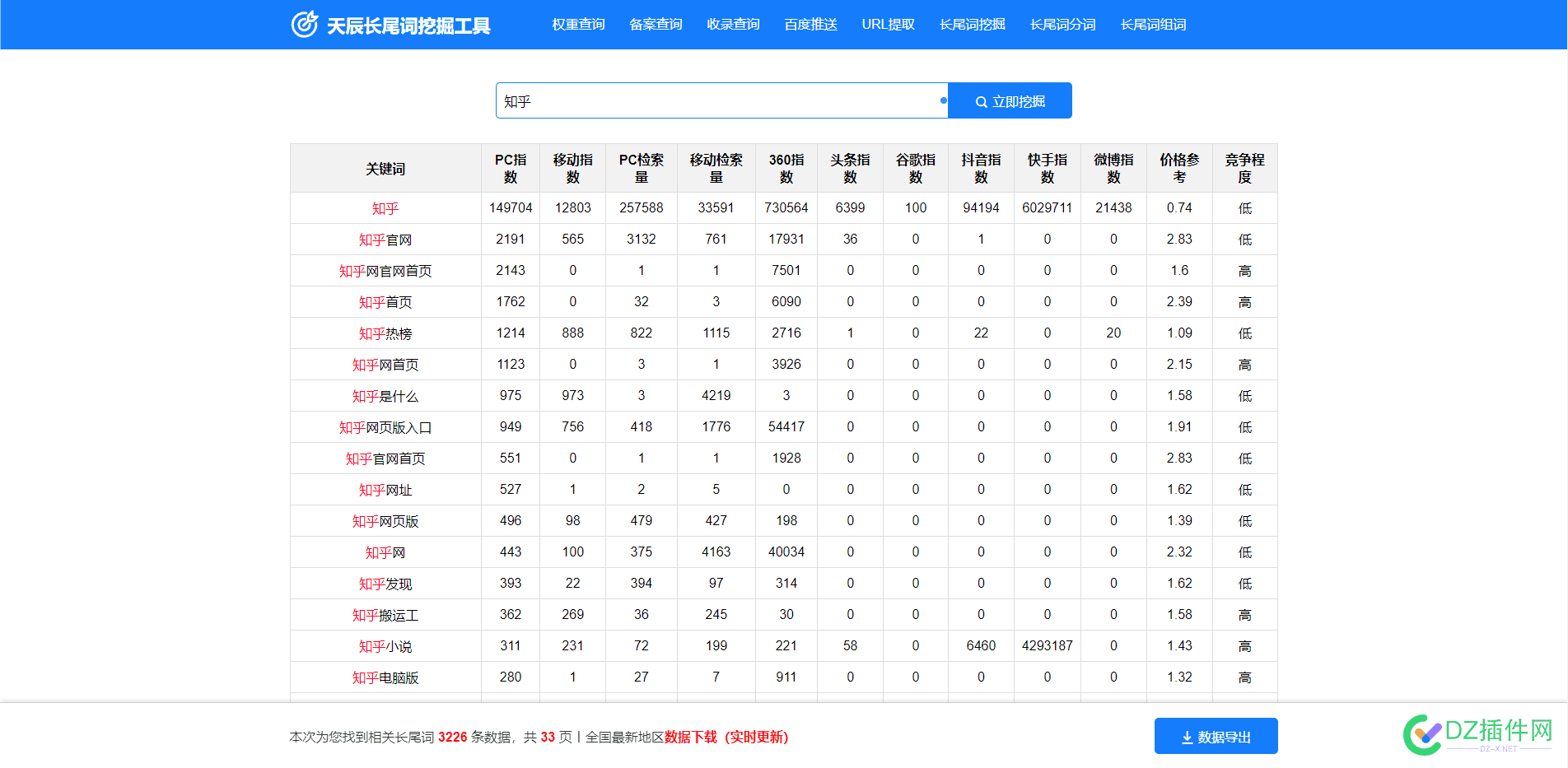Click the 移动检索量 column header
Image resolution: width=1568 pixels, height=768 pixels.
point(716,169)
